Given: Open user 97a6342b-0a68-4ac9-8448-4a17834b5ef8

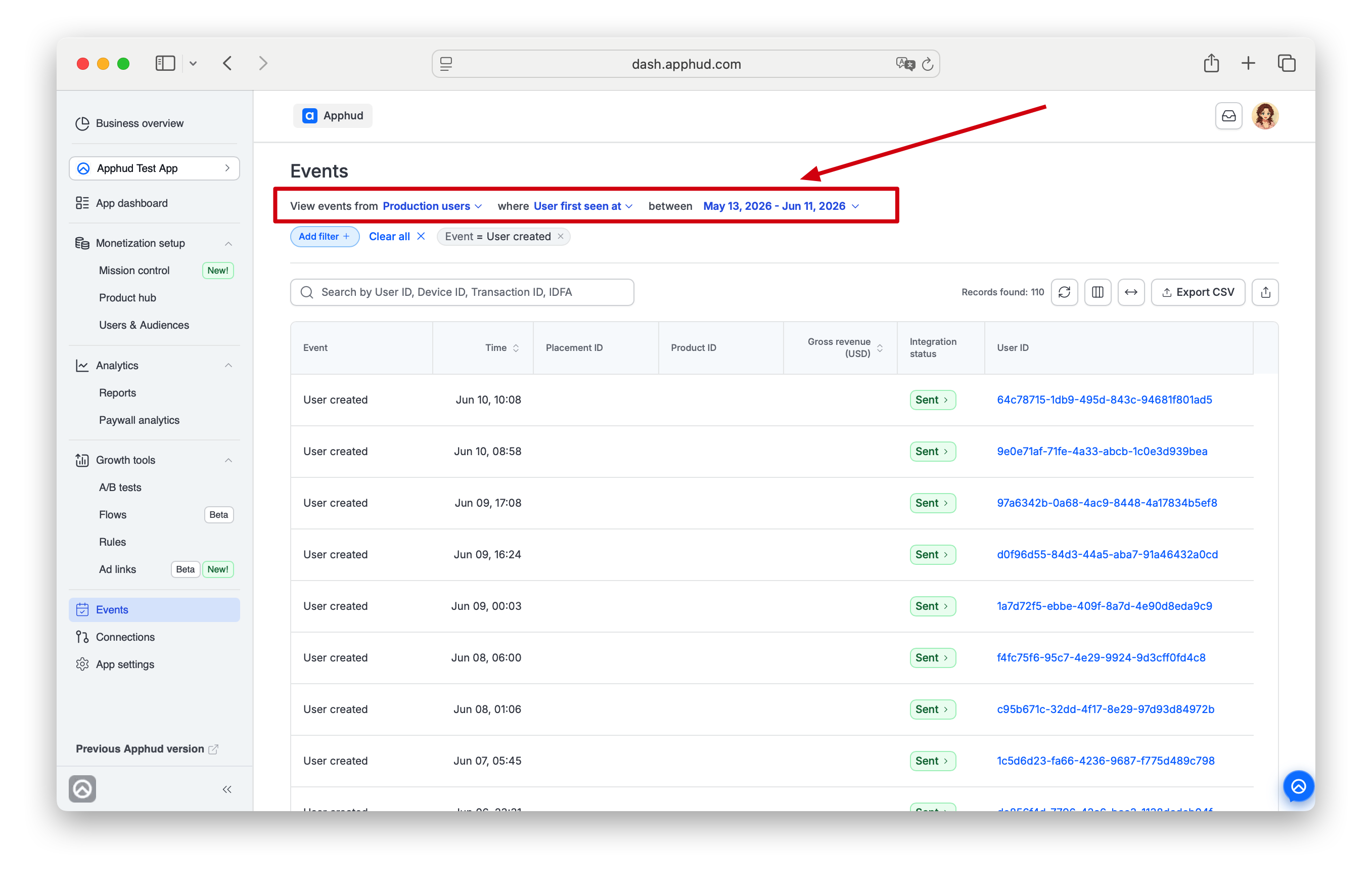Looking at the screenshot, I should click(x=1106, y=503).
